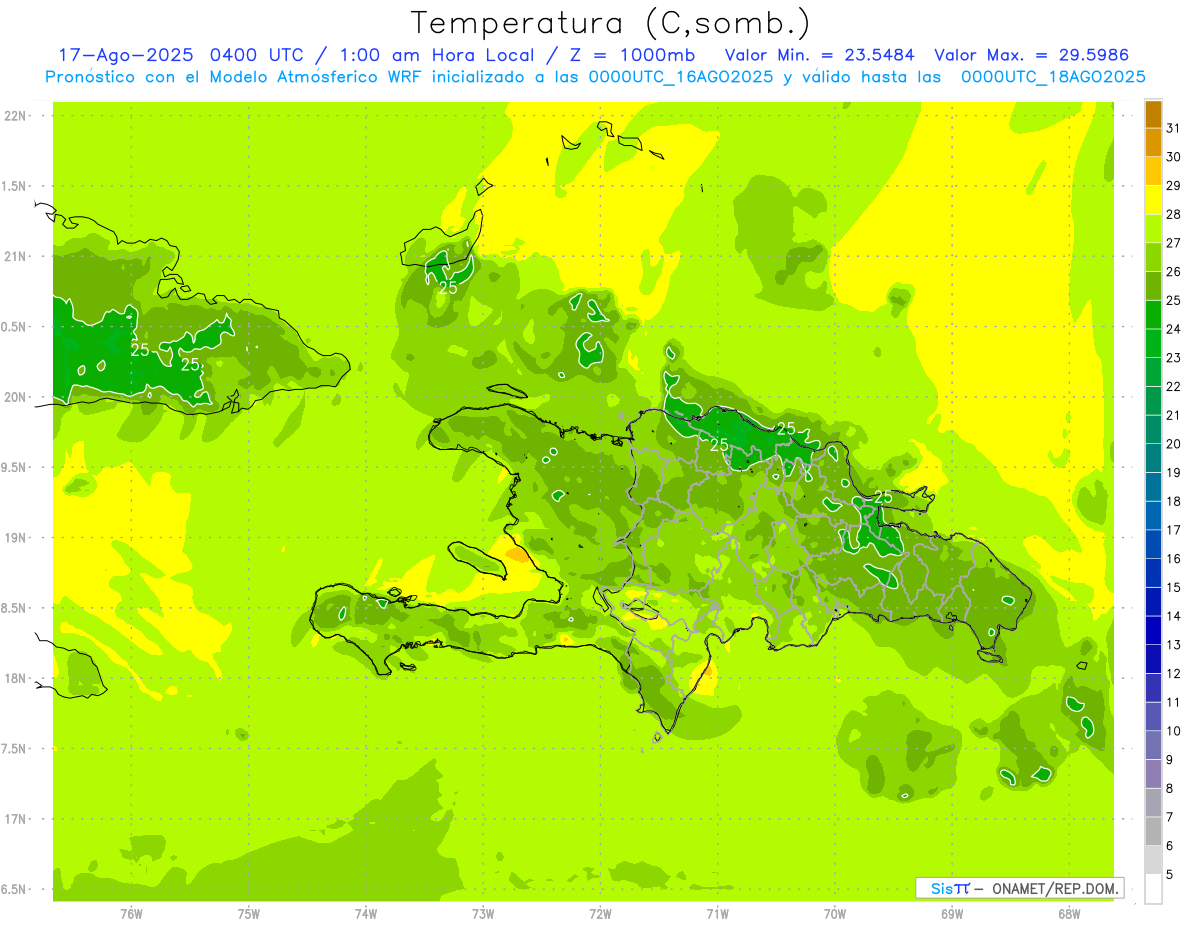The width and height of the screenshot is (1200, 927).
Task: Click legend value 27
Action: point(1174,243)
